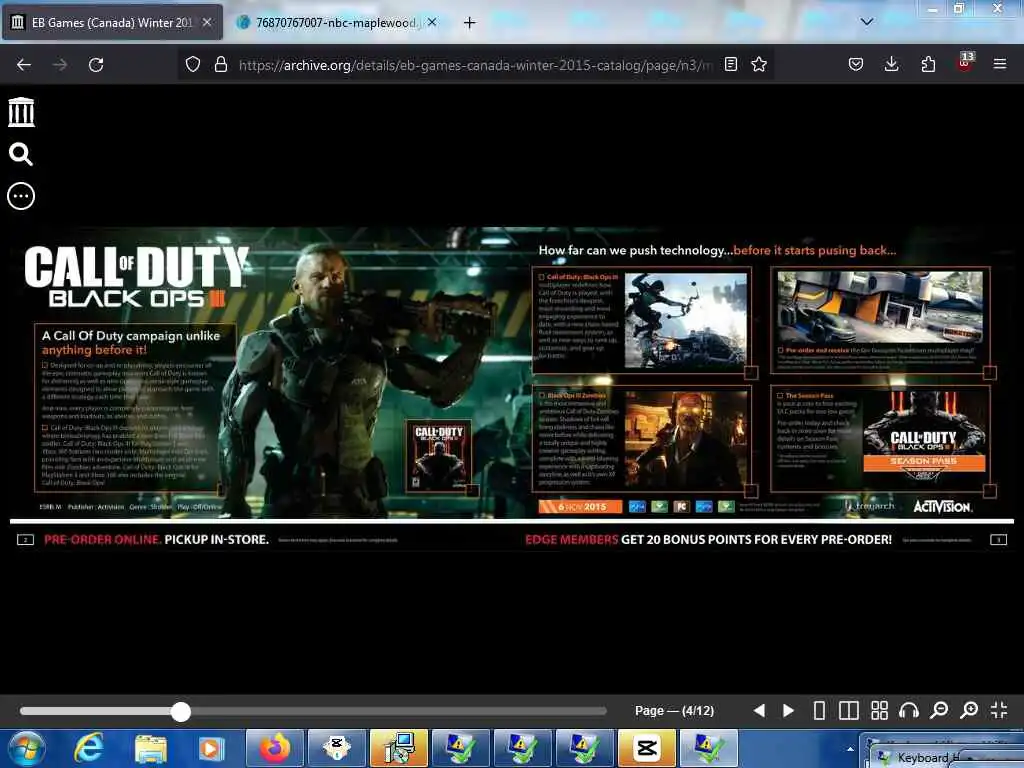
Task: Open the book reader search panel
Action: (21, 154)
